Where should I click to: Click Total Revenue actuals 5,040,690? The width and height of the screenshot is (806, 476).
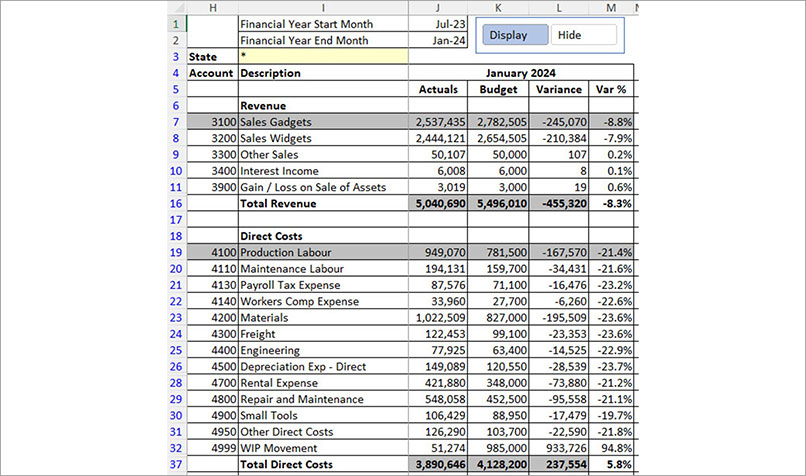[438, 203]
